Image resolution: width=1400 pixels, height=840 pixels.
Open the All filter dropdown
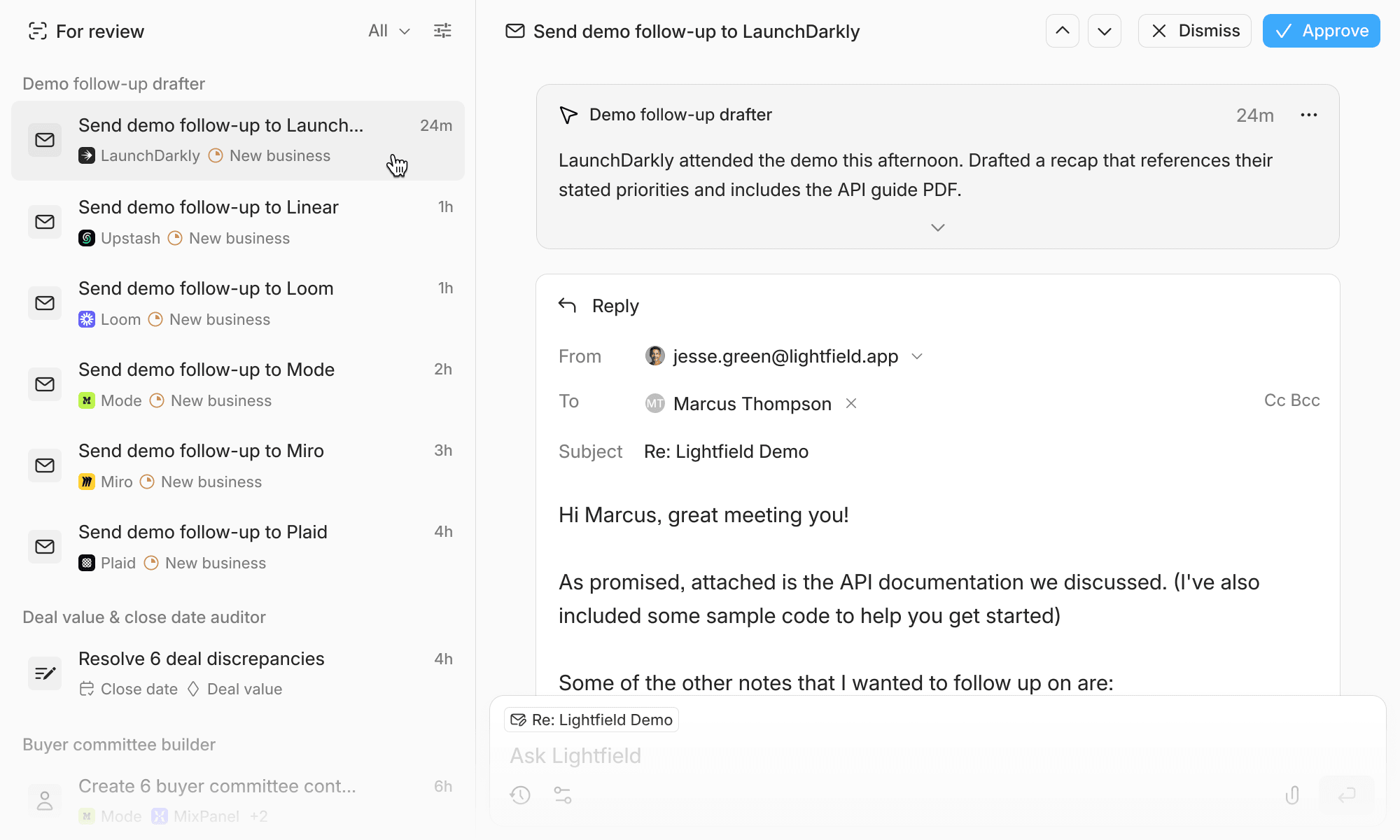[389, 31]
